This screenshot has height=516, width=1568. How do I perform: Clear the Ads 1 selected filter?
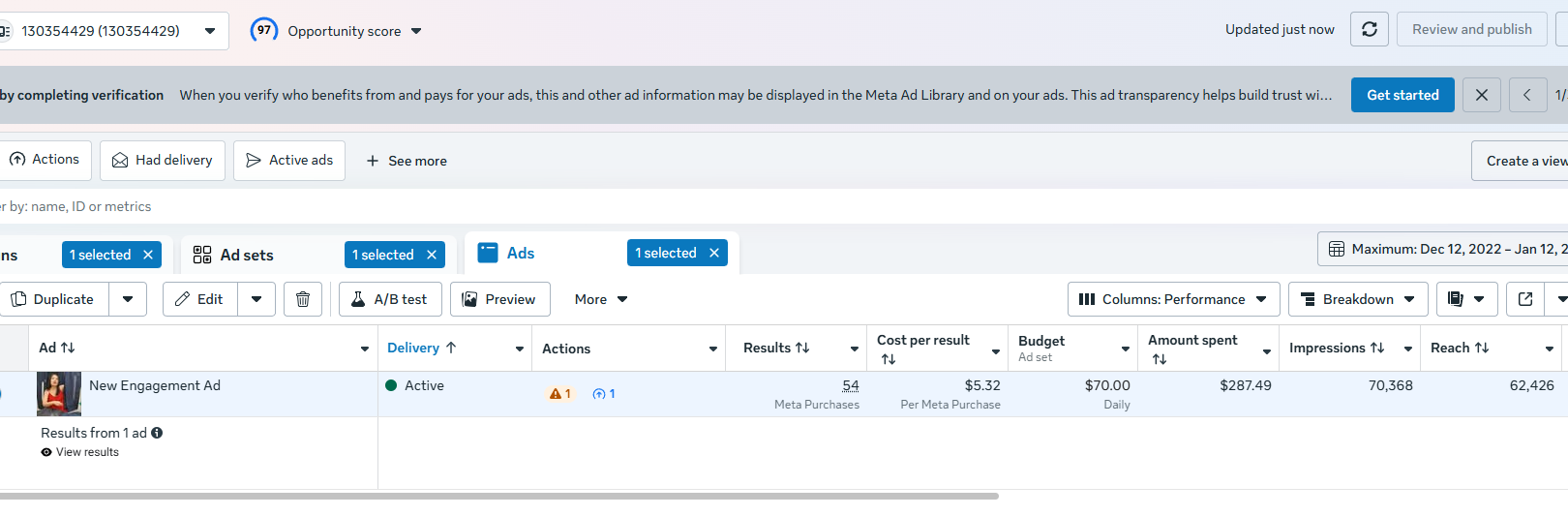click(714, 253)
